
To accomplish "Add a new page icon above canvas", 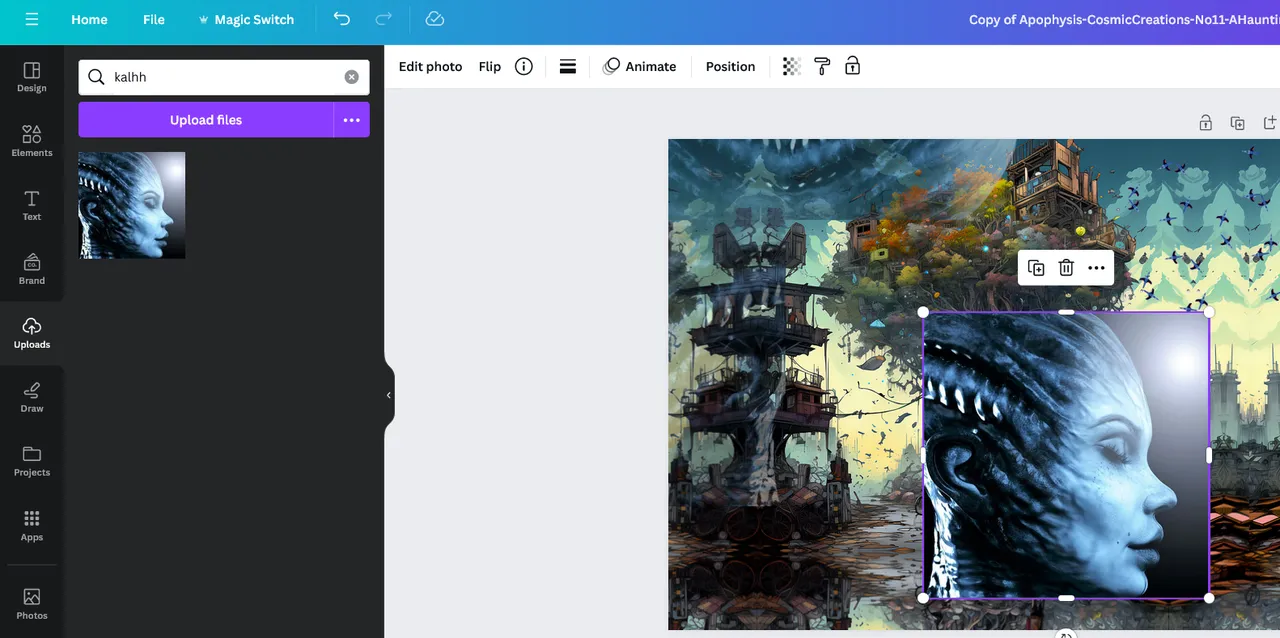I will coord(1270,123).
